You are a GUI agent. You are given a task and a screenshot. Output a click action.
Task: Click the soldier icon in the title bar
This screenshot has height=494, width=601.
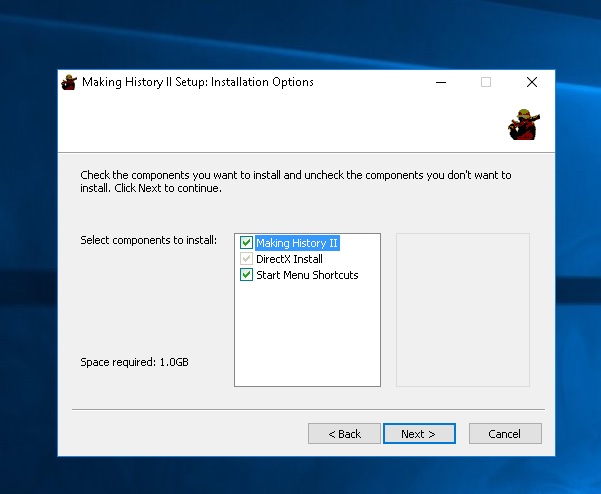coord(69,82)
